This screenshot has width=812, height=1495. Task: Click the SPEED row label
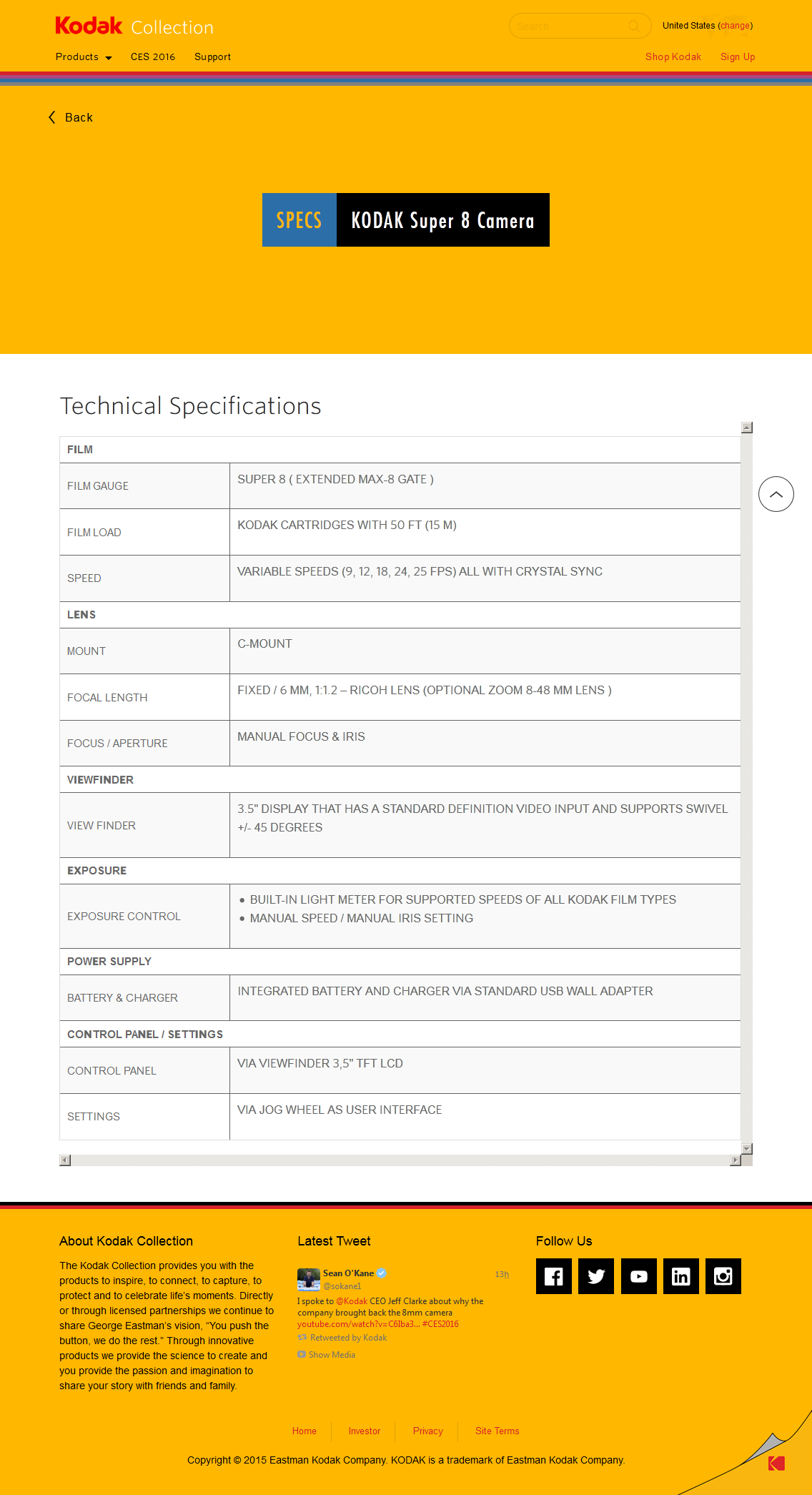pyautogui.click(x=84, y=578)
